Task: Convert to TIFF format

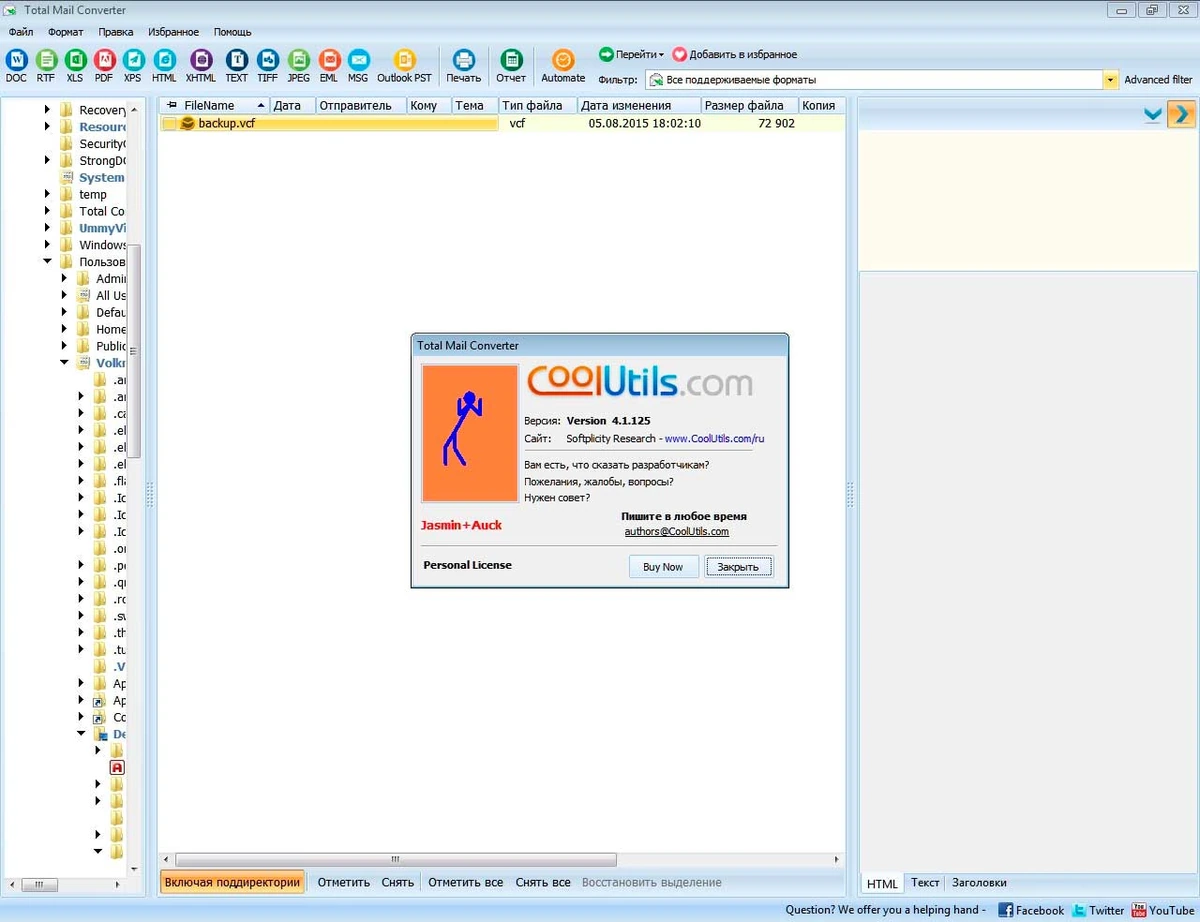Action: click(267, 66)
